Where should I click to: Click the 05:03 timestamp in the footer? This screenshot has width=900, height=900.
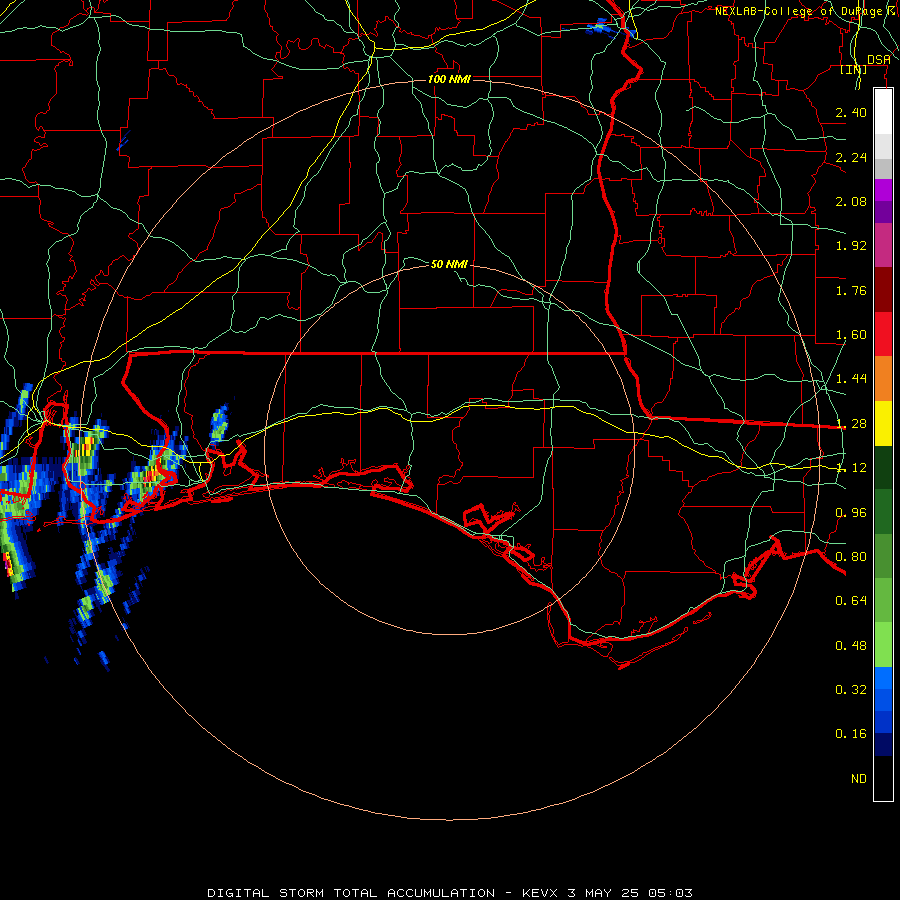670,893
